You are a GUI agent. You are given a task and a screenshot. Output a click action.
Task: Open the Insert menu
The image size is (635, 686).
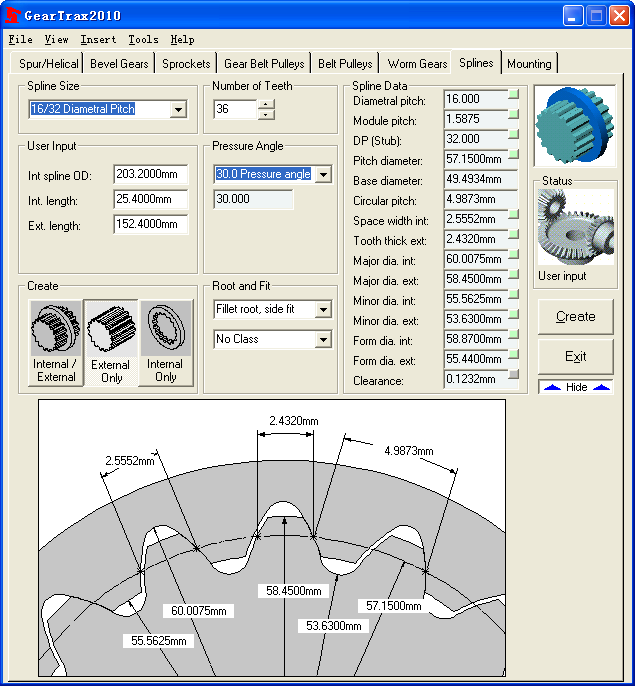tap(98, 39)
